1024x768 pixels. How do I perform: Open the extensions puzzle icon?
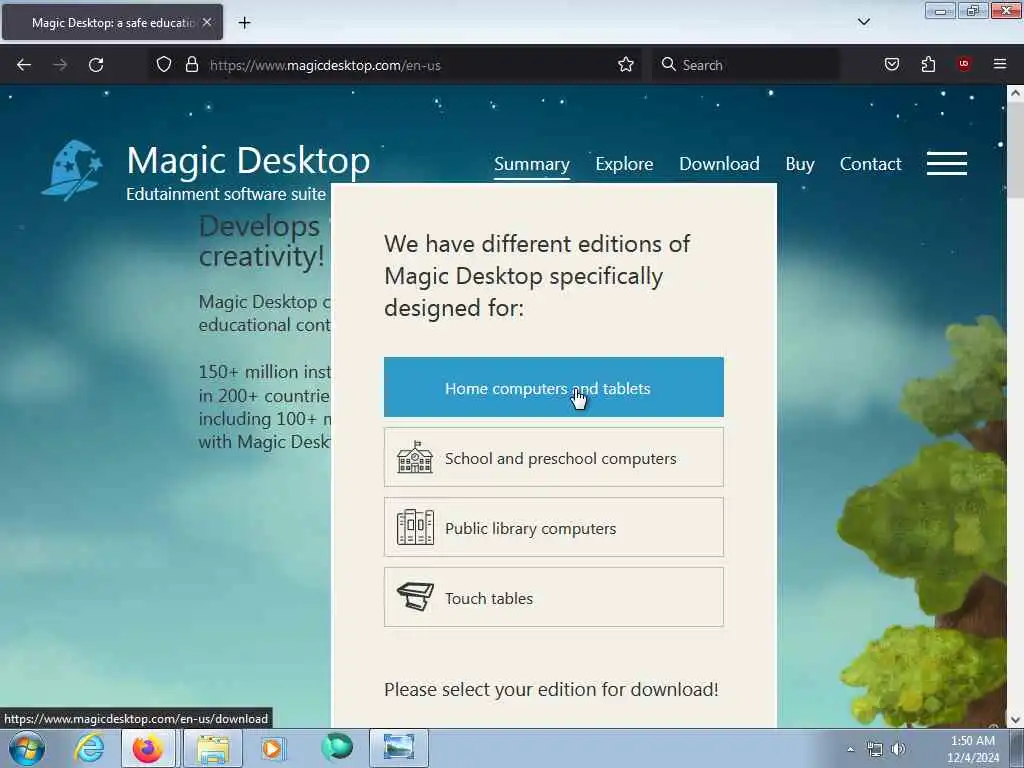(x=928, y=65)
